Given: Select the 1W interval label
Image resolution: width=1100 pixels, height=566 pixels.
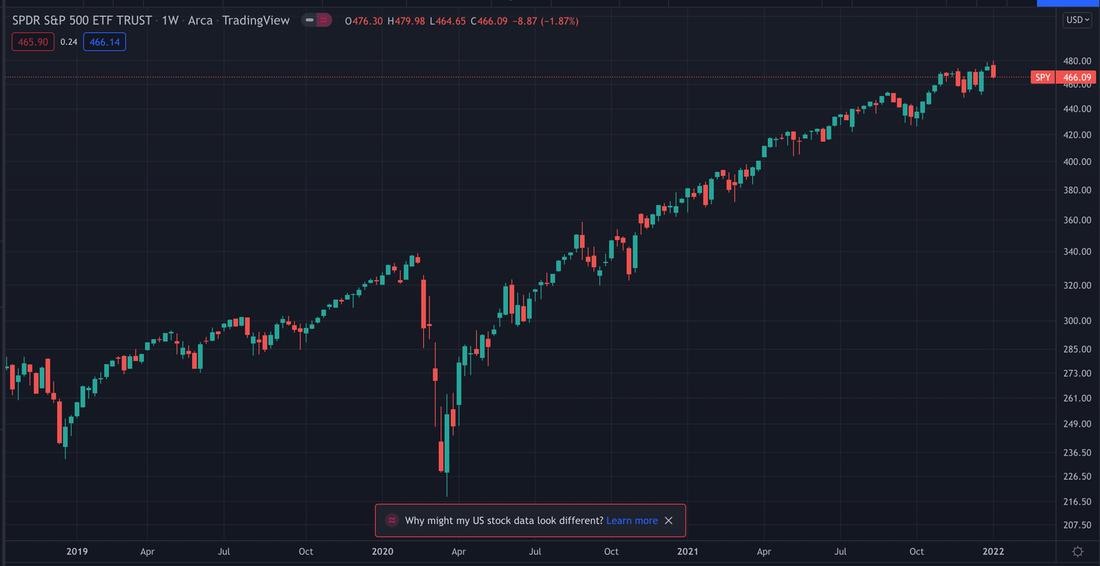Looking at the screenshot, I should point(170,20).
